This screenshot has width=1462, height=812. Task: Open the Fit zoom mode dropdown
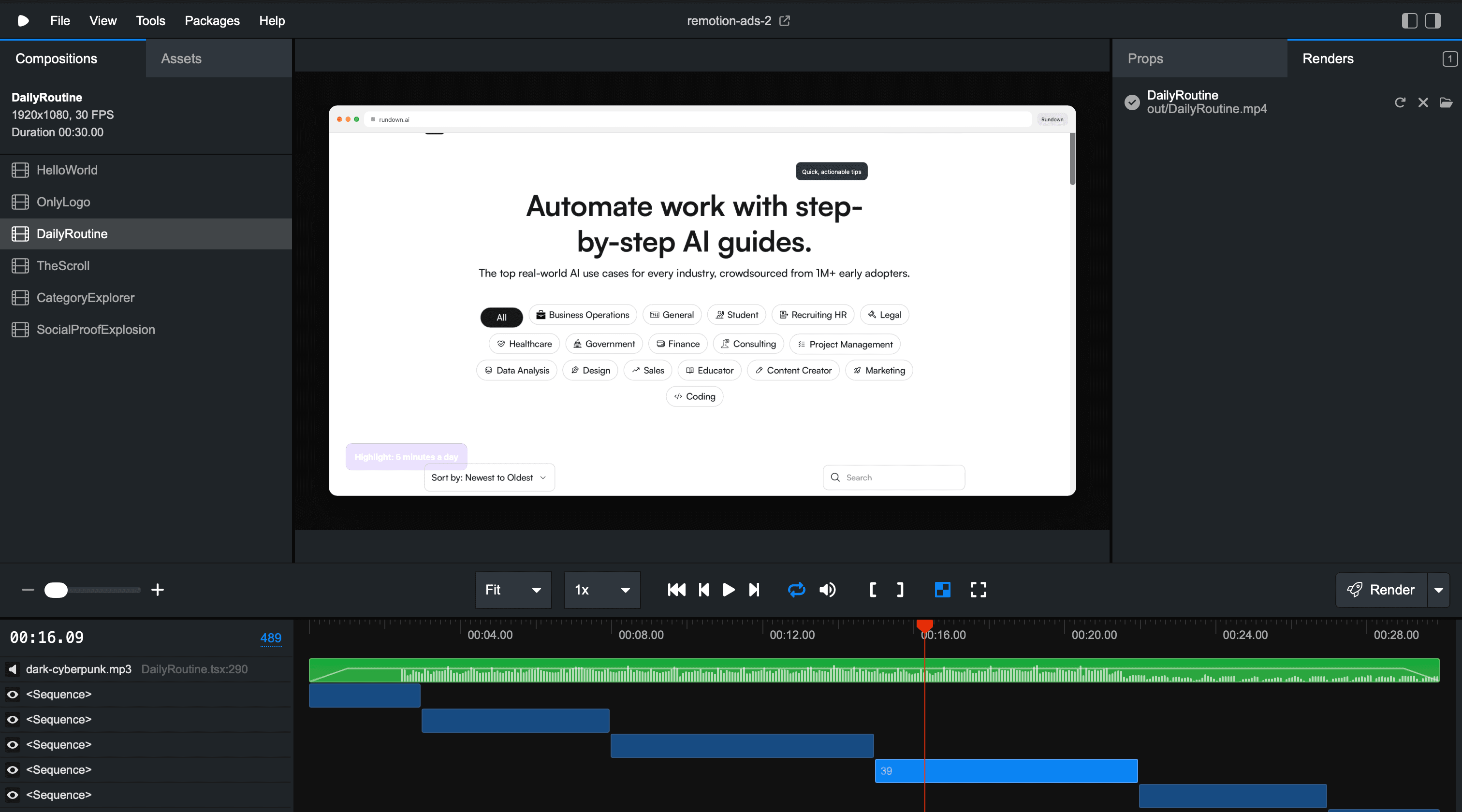(512, 590)
